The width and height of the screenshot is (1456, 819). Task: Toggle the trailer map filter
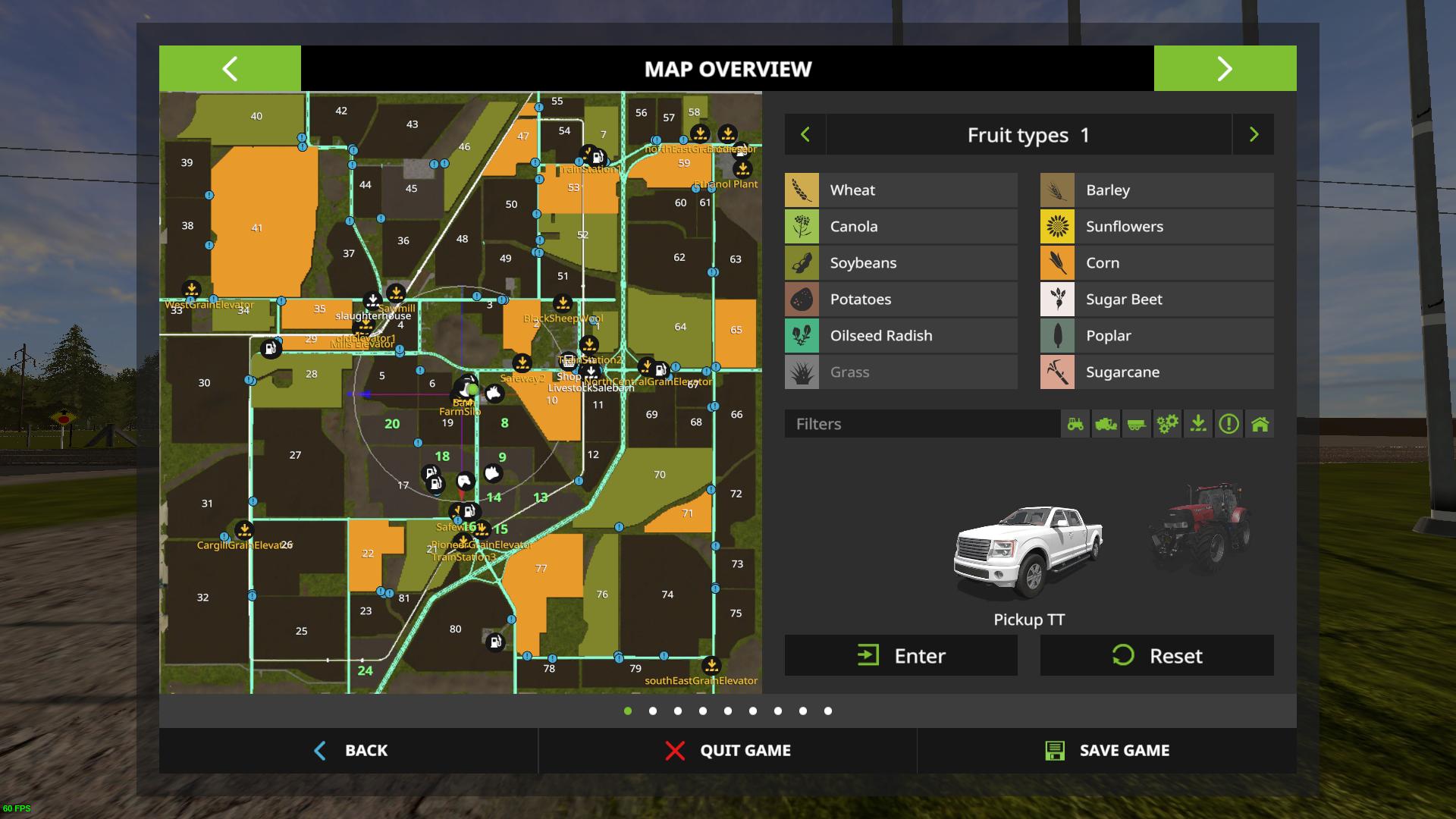(1136, 424)
